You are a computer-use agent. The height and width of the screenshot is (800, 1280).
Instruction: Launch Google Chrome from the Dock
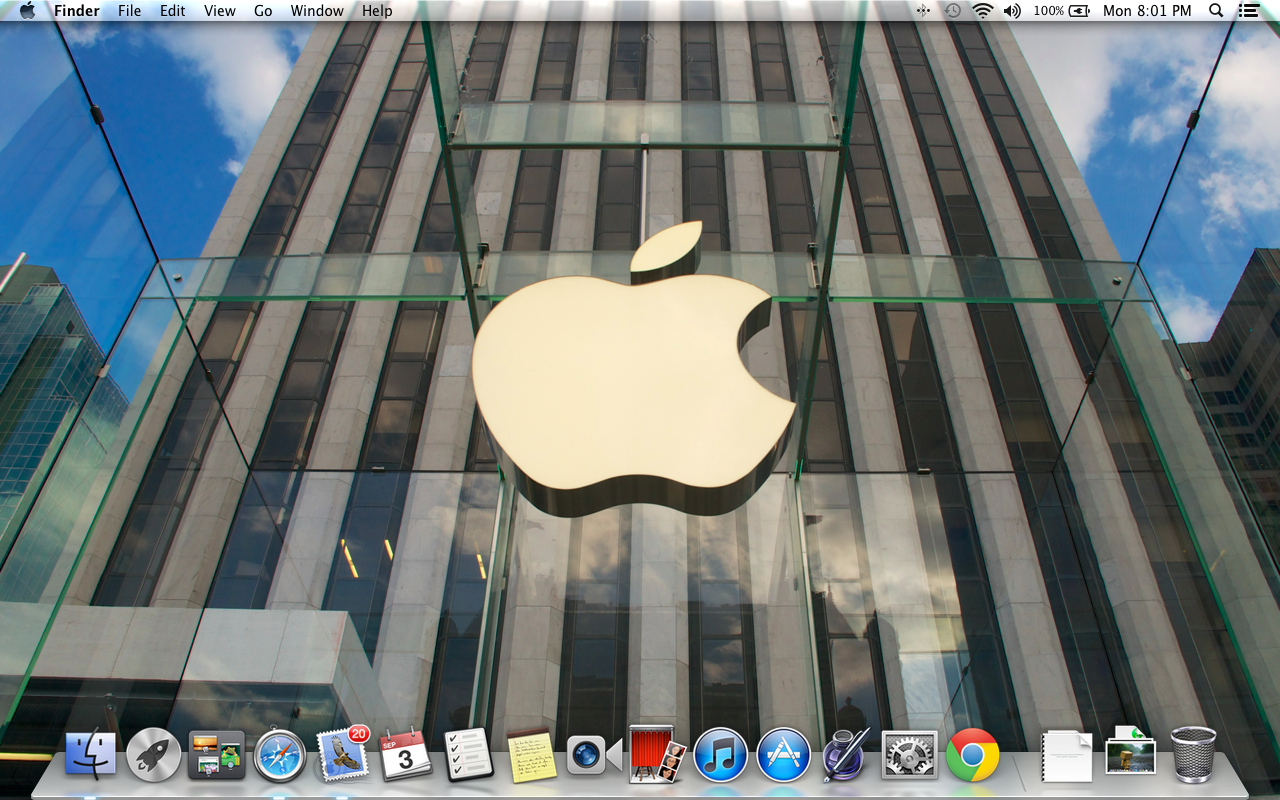[972, 755]
